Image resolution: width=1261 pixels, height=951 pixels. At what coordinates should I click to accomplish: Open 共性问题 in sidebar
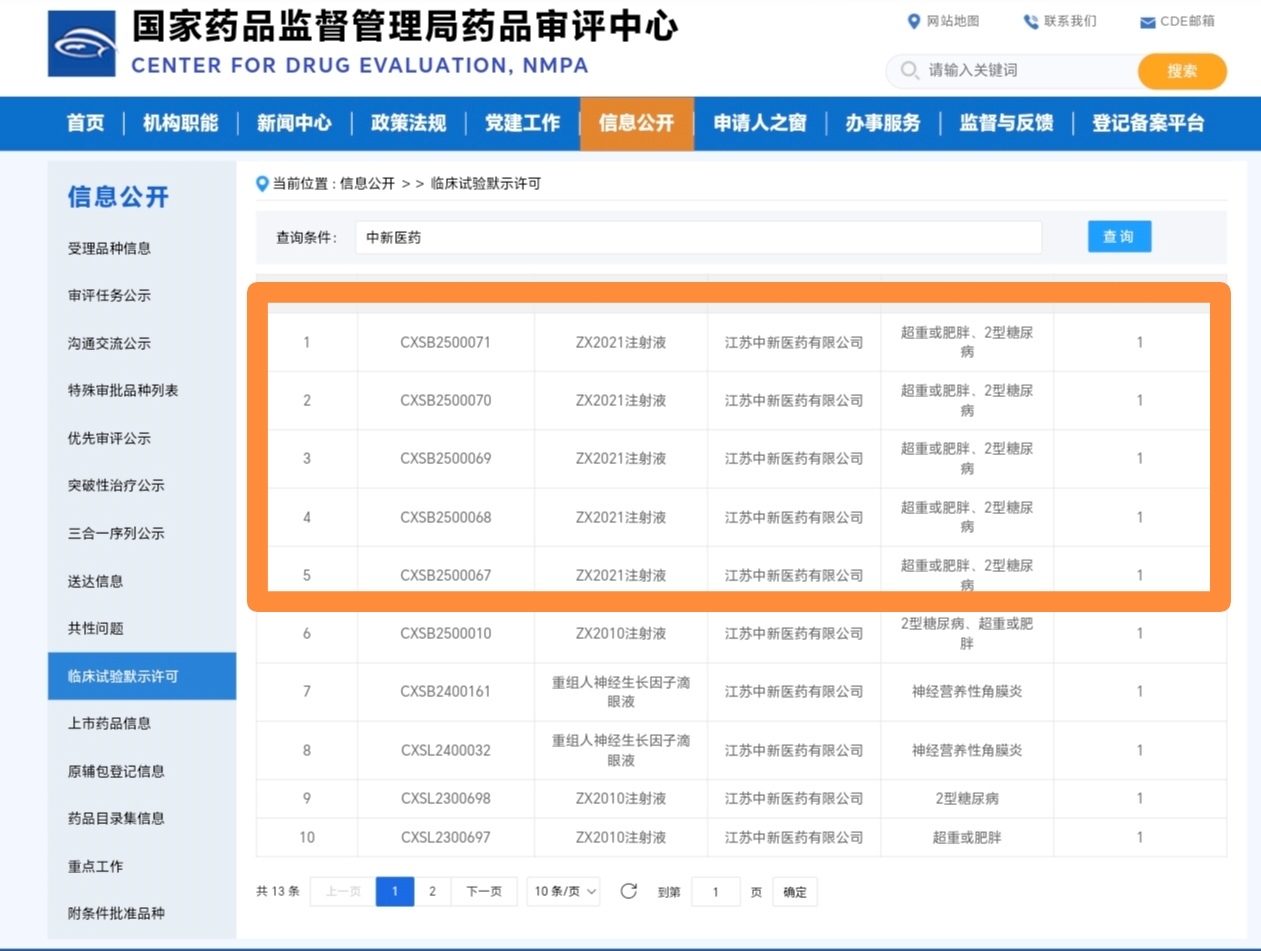coord(95,628)
